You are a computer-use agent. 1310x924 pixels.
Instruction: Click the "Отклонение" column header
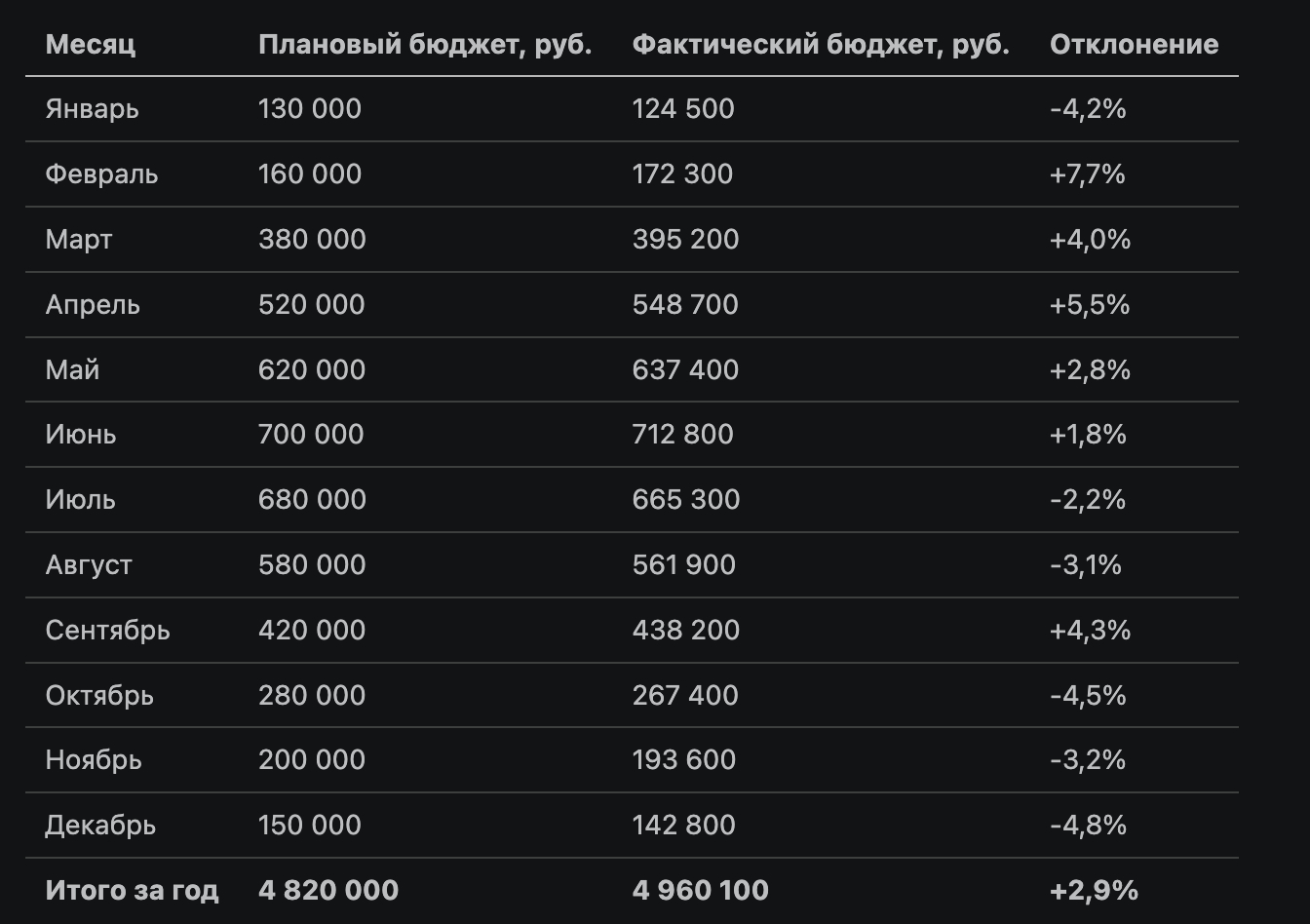pos(1134,44)
